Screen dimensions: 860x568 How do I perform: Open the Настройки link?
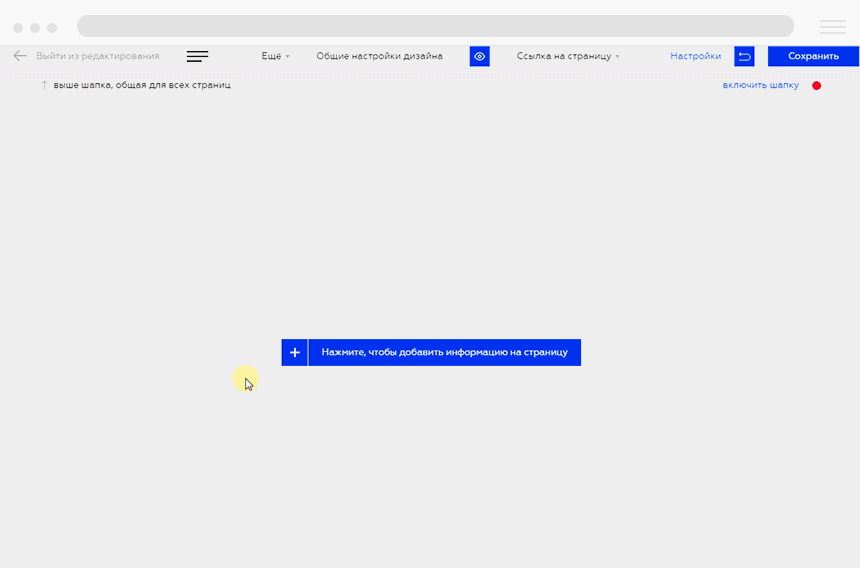coord(695,56)
